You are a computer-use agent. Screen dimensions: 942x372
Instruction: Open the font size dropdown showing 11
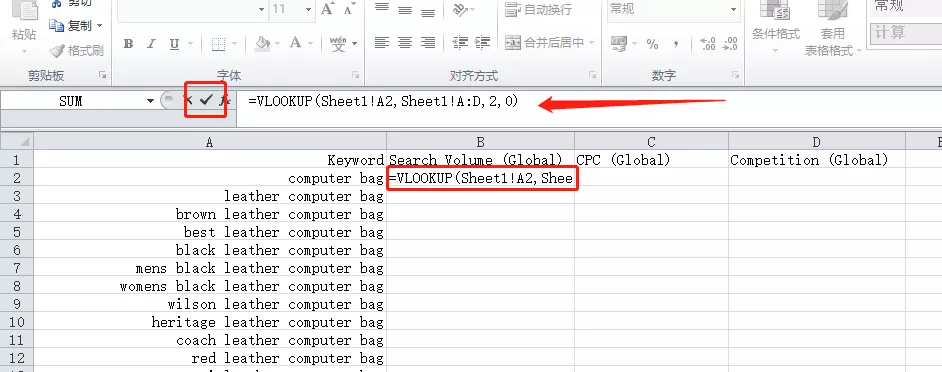(308, 9)
